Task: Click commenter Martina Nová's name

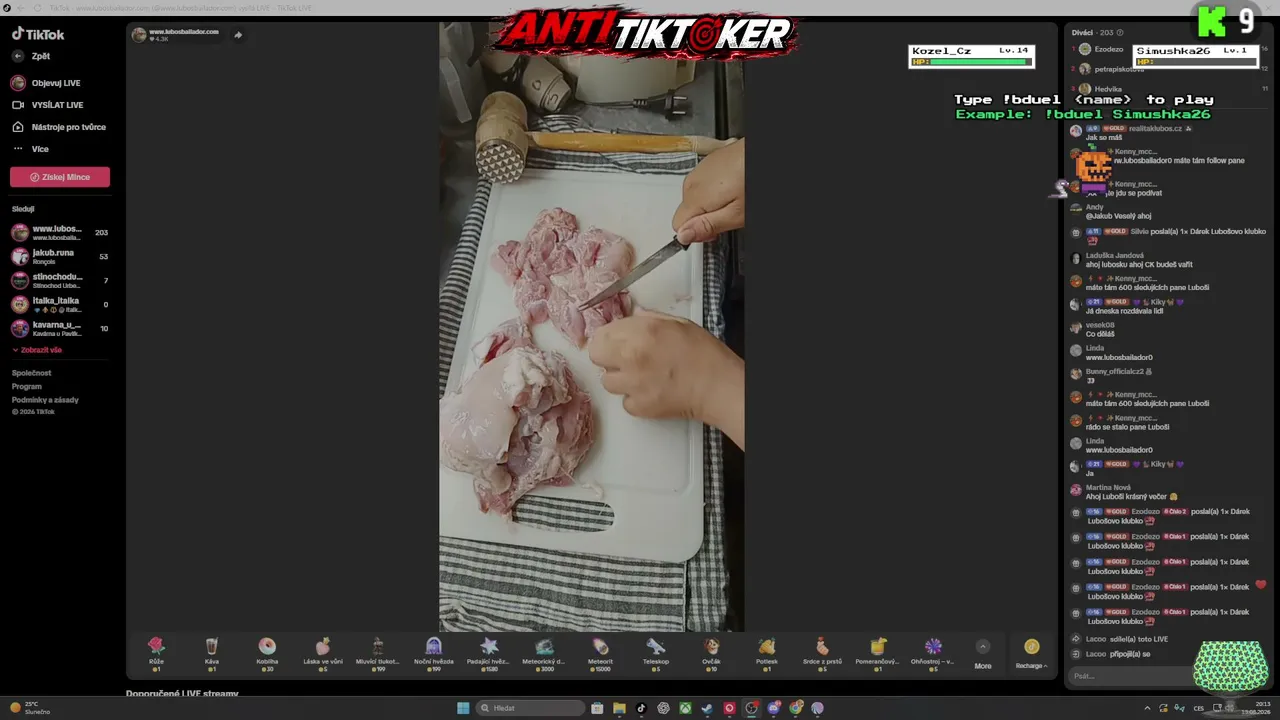Action: coord(1108,487)
